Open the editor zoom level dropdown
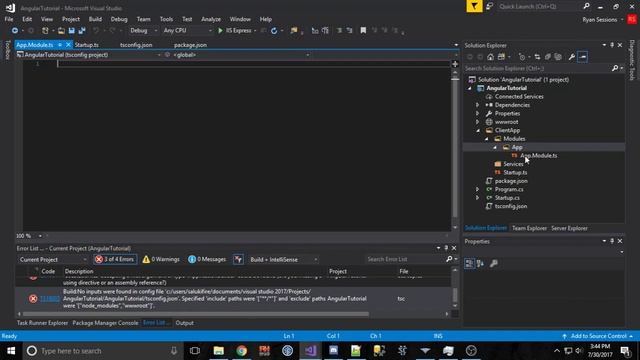Viewport: 640px width, 360px height. click(x=40, y=236)
